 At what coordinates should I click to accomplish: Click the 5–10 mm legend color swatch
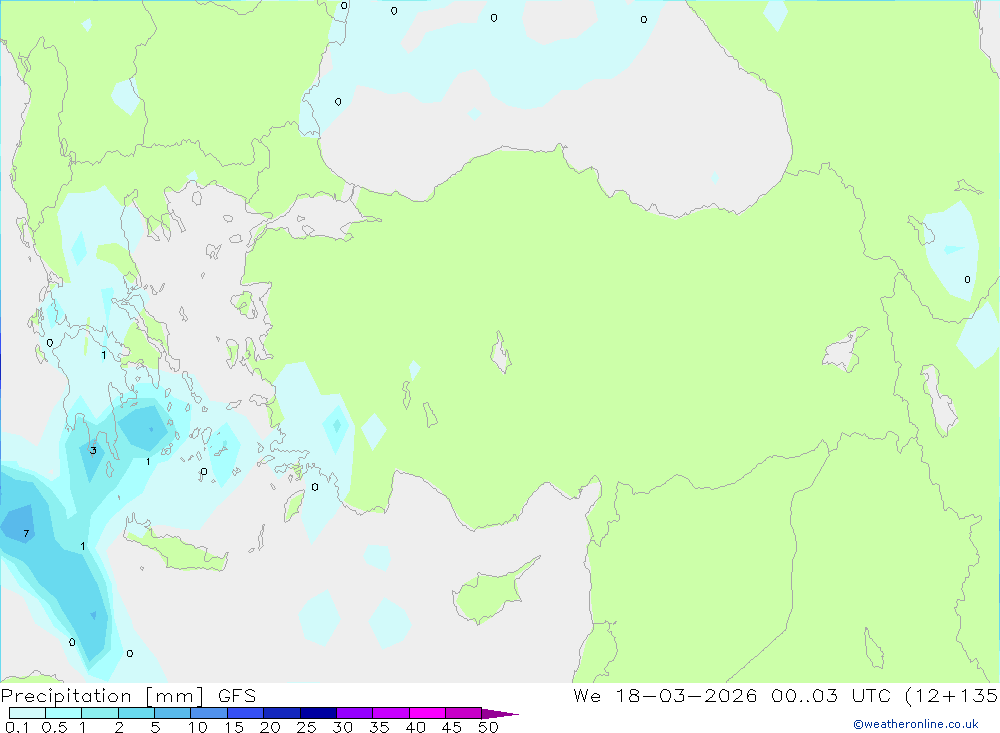coord(173,713)
